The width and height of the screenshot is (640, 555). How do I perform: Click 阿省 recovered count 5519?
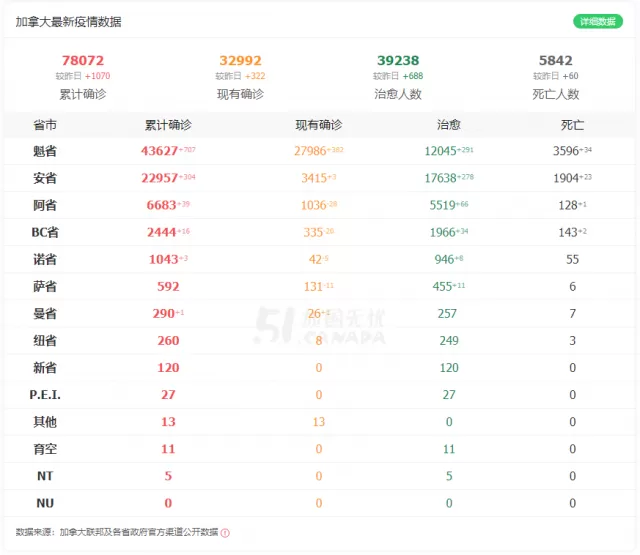pyautogui.click(x=442, y=205)
